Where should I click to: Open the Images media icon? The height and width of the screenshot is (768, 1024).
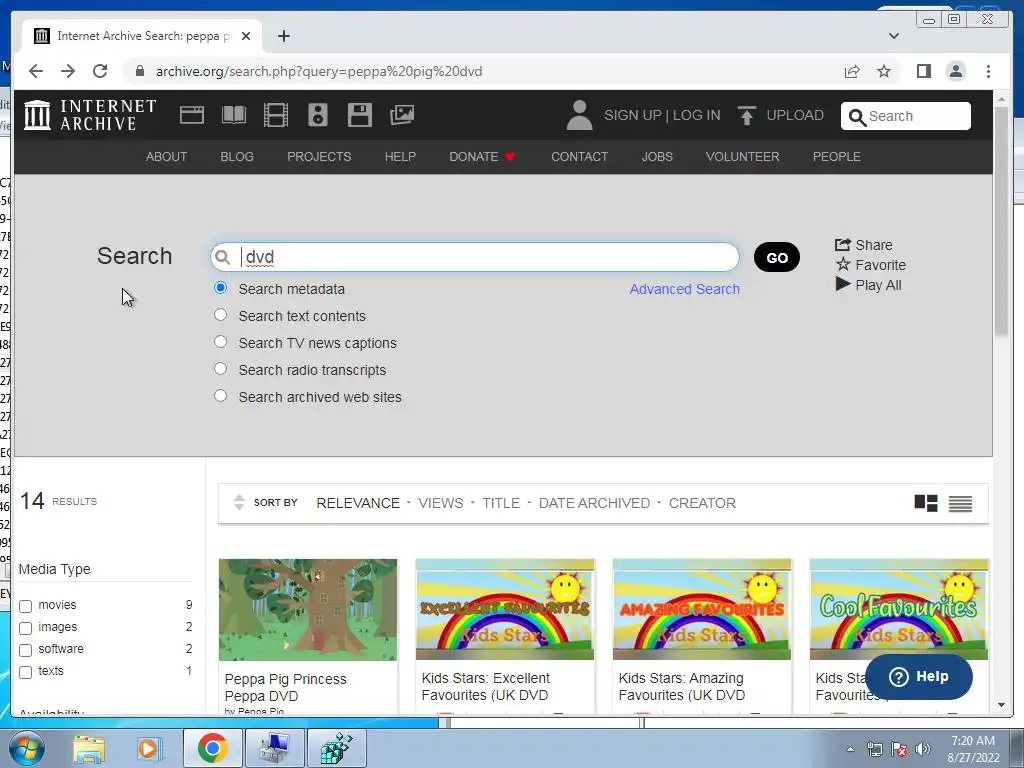point(402,115)
